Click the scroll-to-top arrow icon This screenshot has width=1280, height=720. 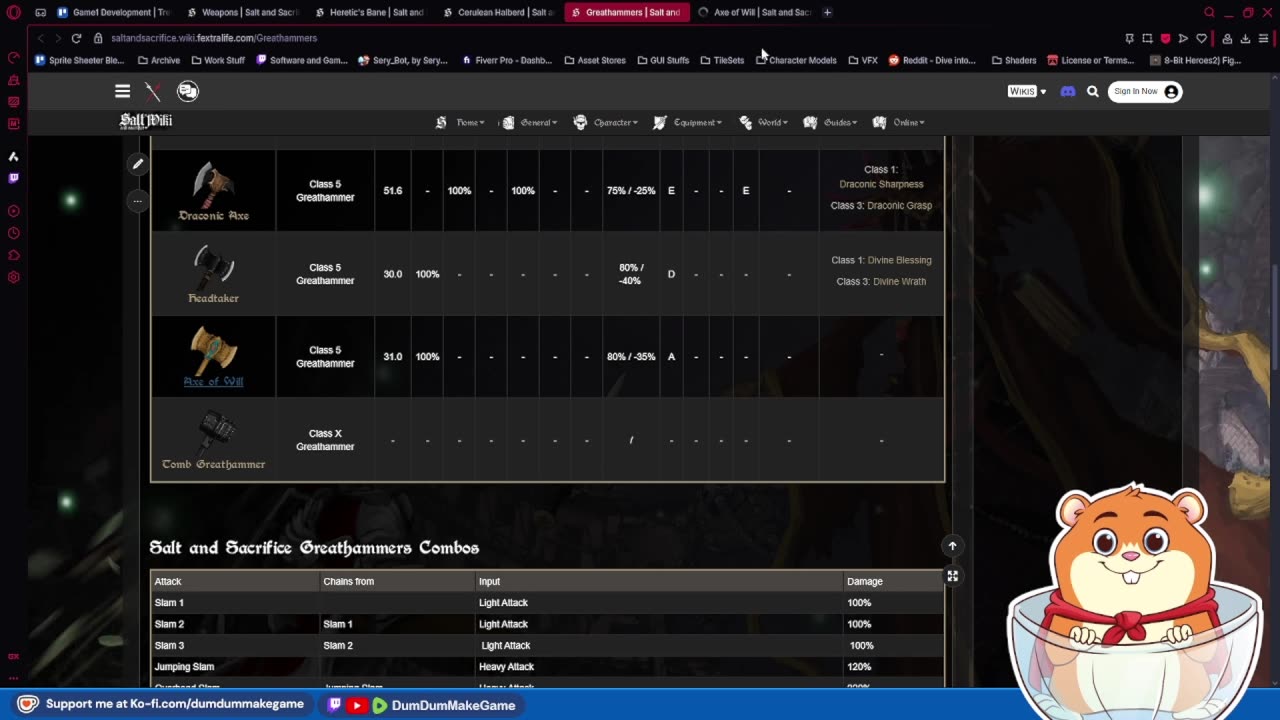(x=952, y=546)
